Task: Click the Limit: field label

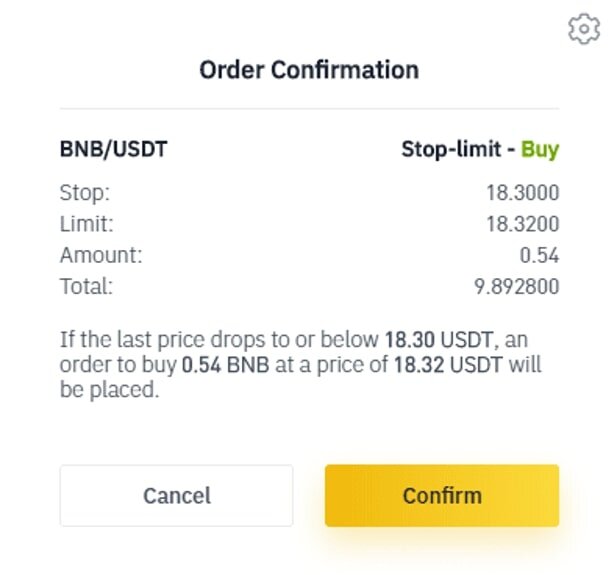Action: coord(86,224)
